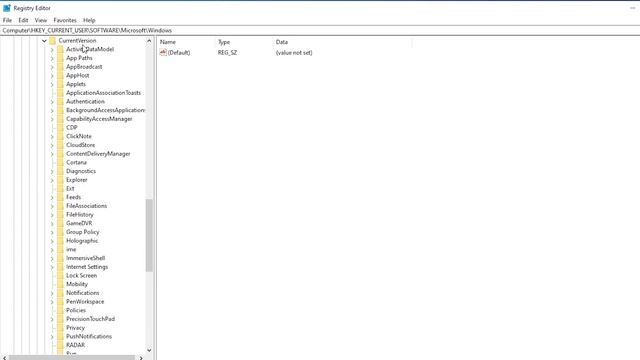Open the Help menu
This screenshot has height=360, width=640.
click(89, 20)
